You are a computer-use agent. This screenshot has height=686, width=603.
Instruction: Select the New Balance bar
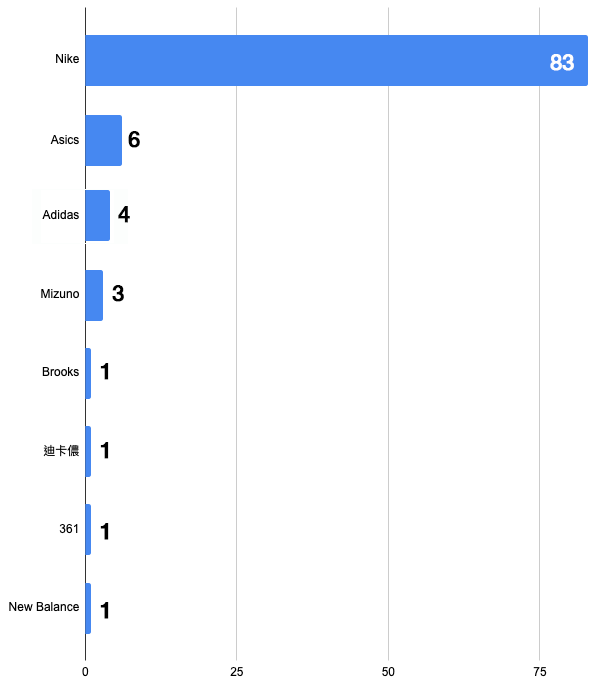[x=88, y=608]
